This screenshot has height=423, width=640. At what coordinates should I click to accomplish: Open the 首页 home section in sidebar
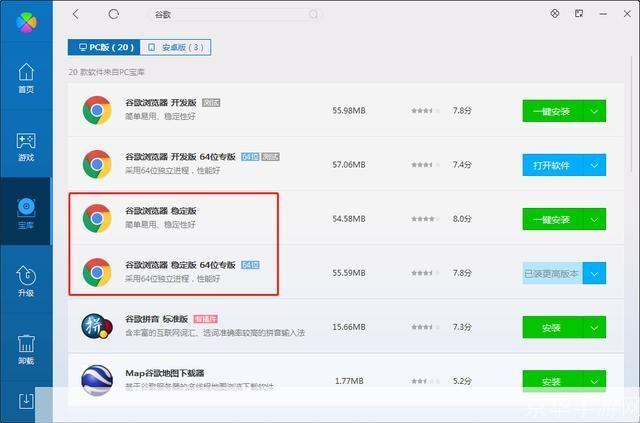[26, 78]
